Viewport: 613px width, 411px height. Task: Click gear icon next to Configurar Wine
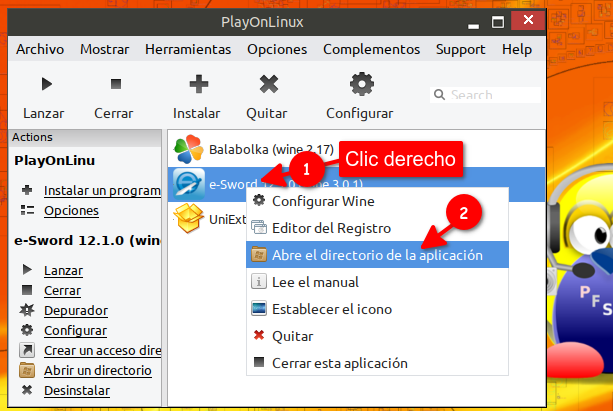pyautogui.click(x=259, y=200)
